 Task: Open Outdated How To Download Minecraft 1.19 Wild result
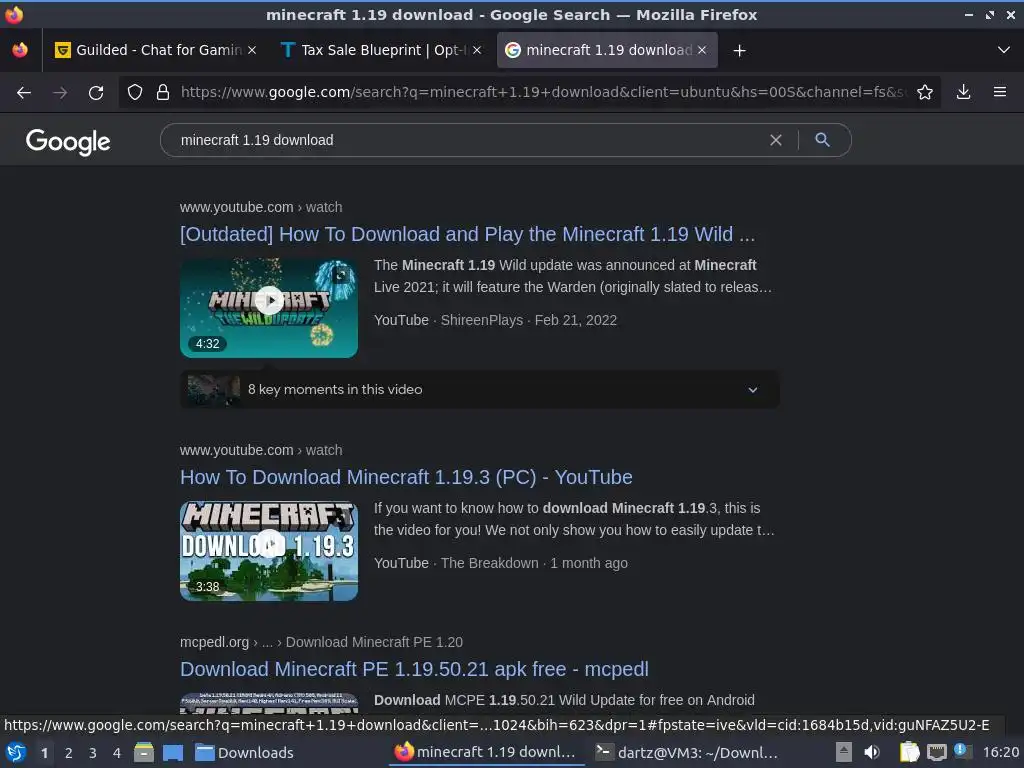[467, 234]
